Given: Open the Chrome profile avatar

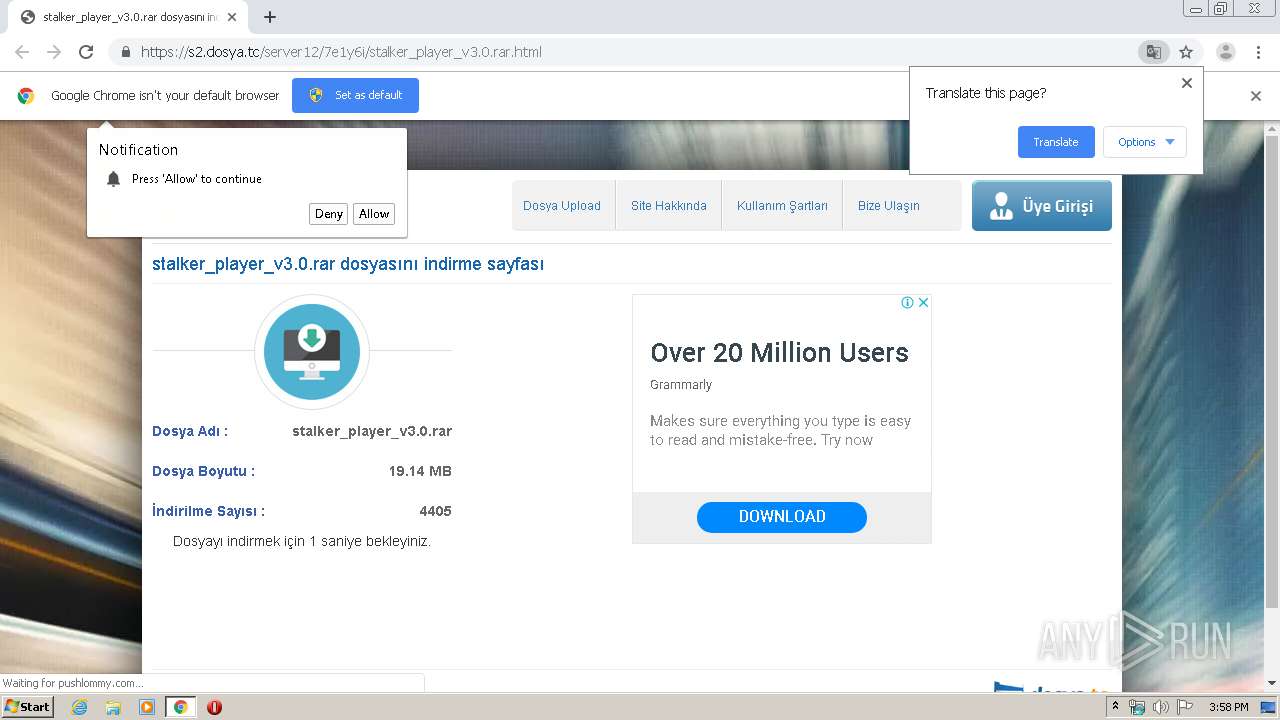Looking at the screenshot, I should pos(1225,52).
